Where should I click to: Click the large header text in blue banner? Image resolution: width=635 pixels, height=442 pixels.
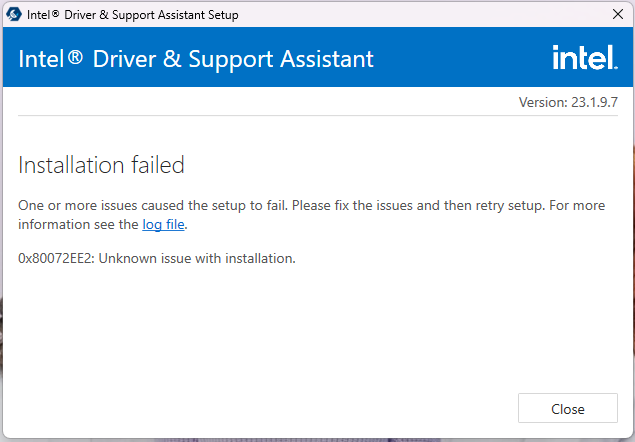pyautogui.click(x=196, y=59)
